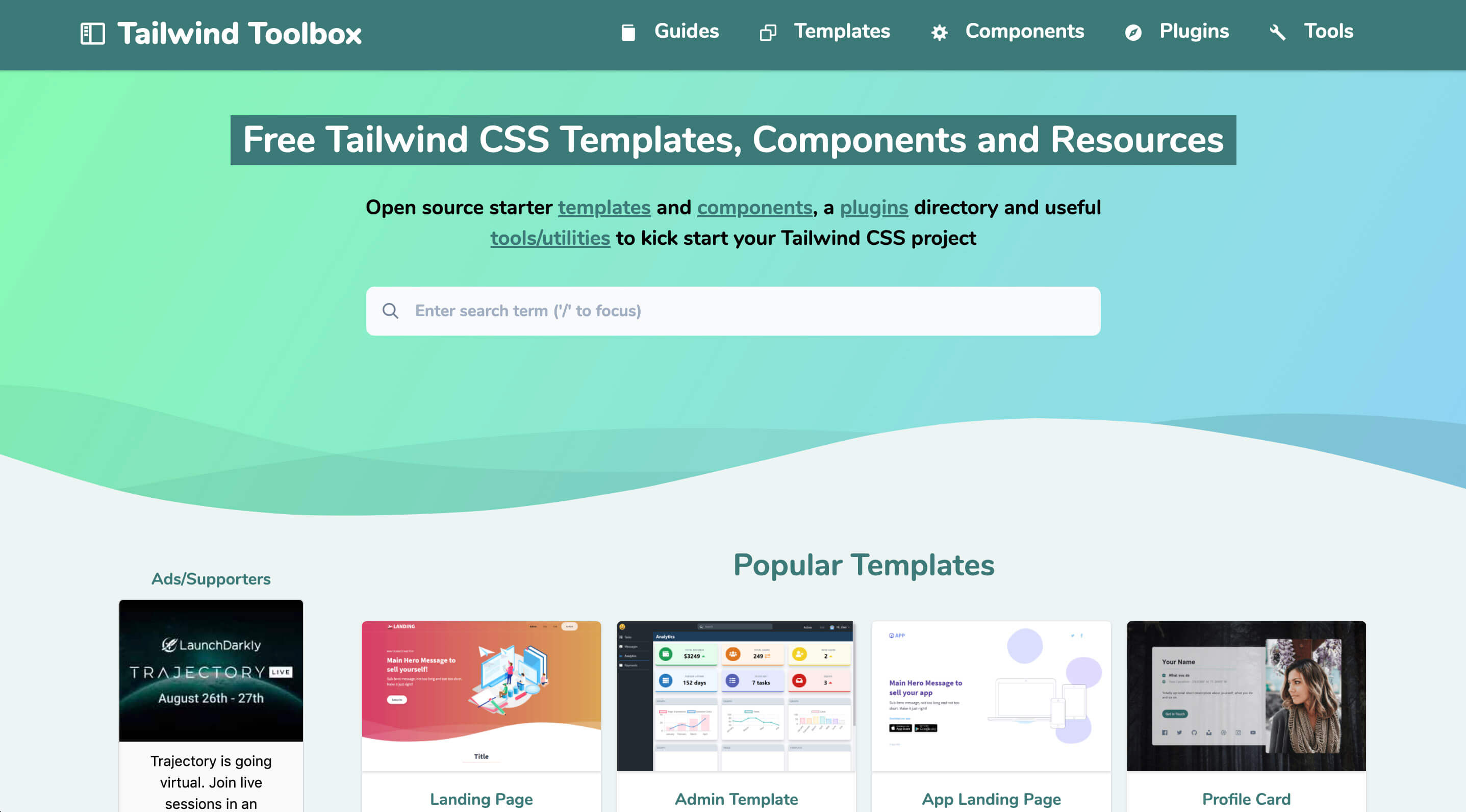The width and height of the screenshot is (1466, 812).
Task: Click the Templates clipboard icon
Action: pos(767,30)
